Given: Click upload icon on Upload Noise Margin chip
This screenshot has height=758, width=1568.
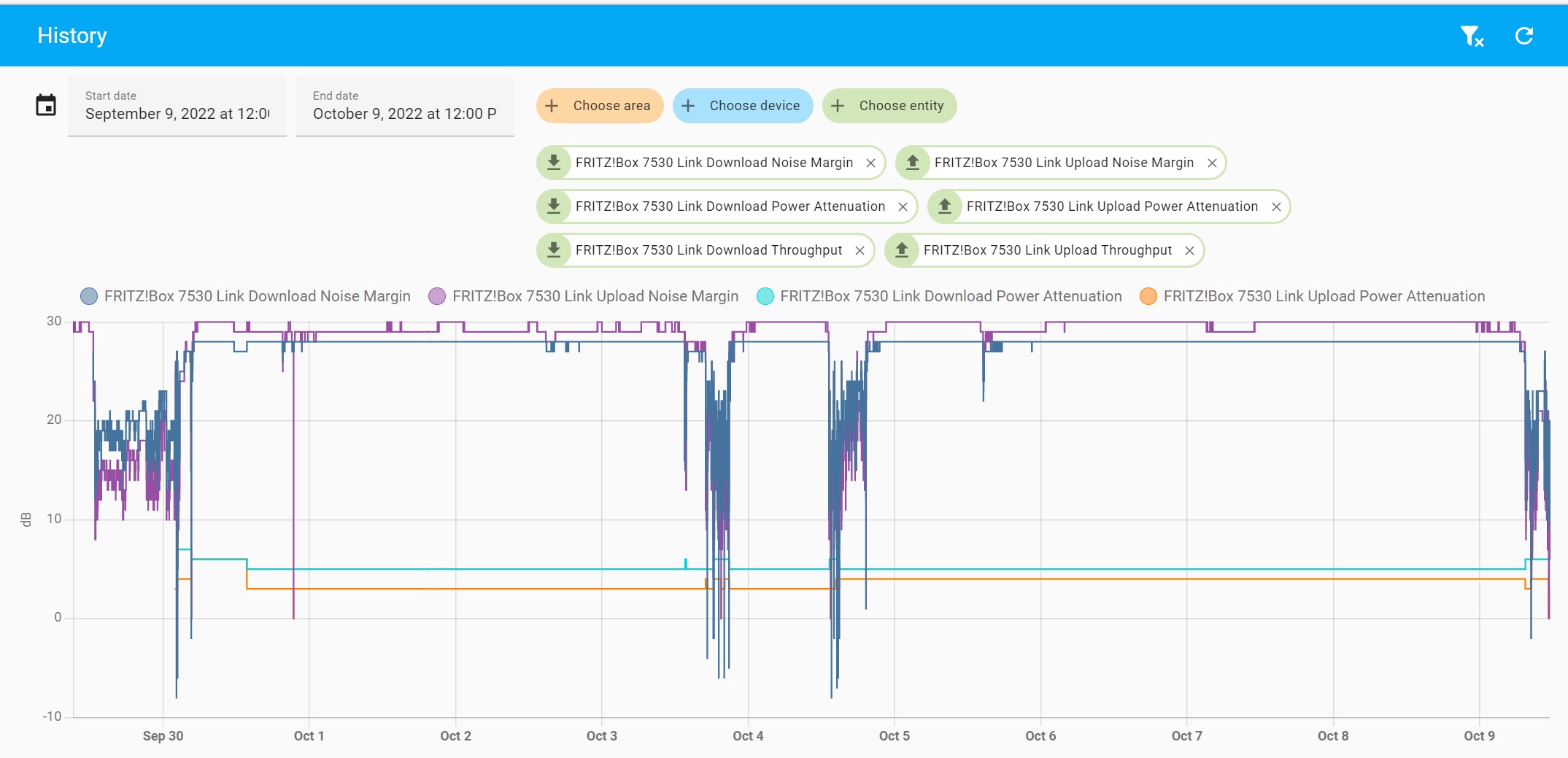Looking at the screenshot, I should [x=913, y=163].
